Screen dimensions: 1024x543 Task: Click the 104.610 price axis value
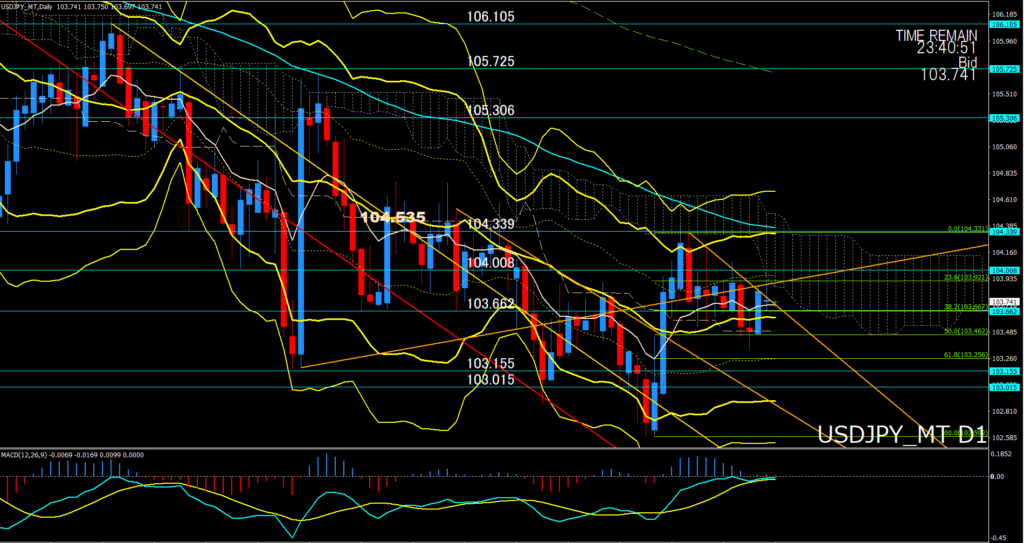[1006, 199]
